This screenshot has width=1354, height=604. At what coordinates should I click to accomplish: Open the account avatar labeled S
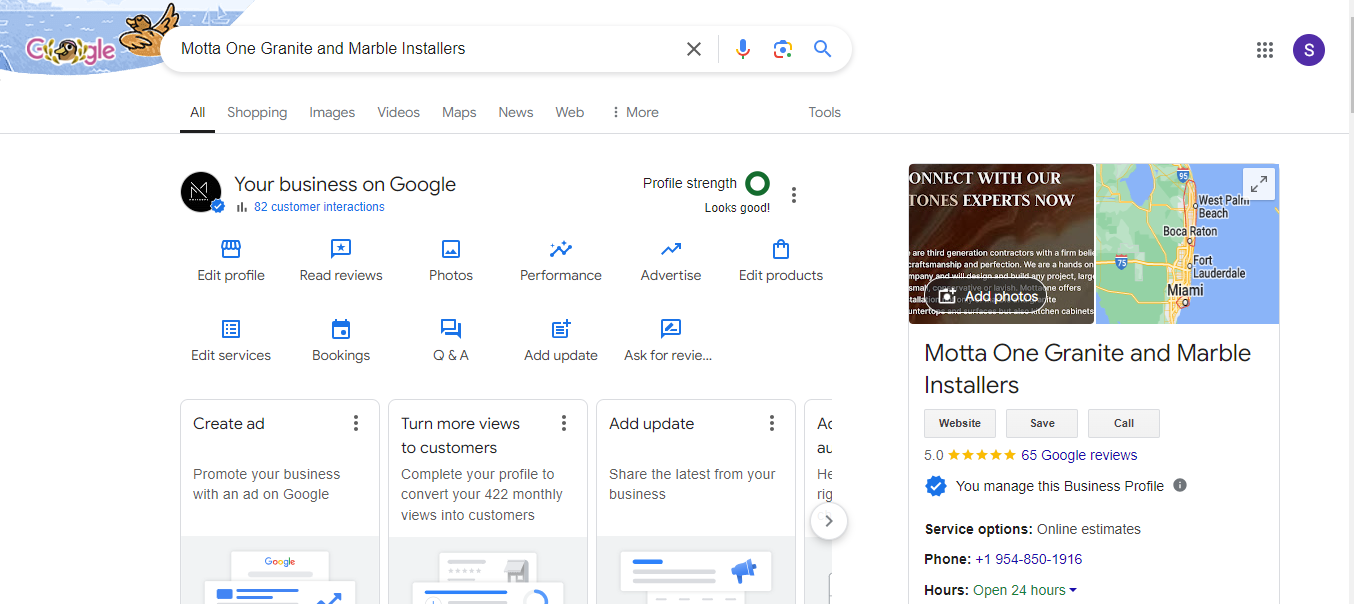point(1309,50)
